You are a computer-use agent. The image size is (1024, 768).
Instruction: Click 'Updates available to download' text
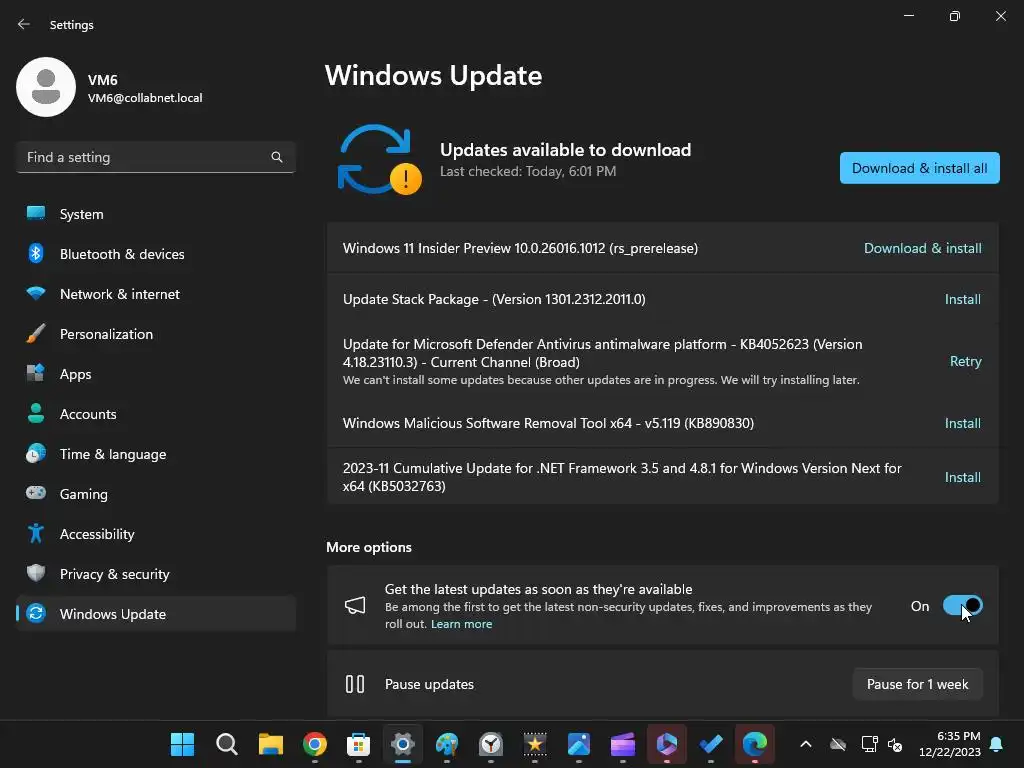(566, 150)
